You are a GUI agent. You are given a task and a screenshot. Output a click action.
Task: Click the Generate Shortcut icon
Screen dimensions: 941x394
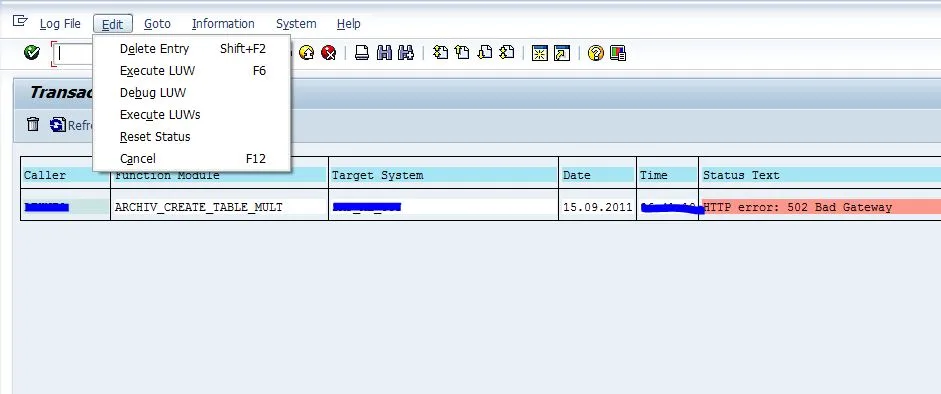562,53
